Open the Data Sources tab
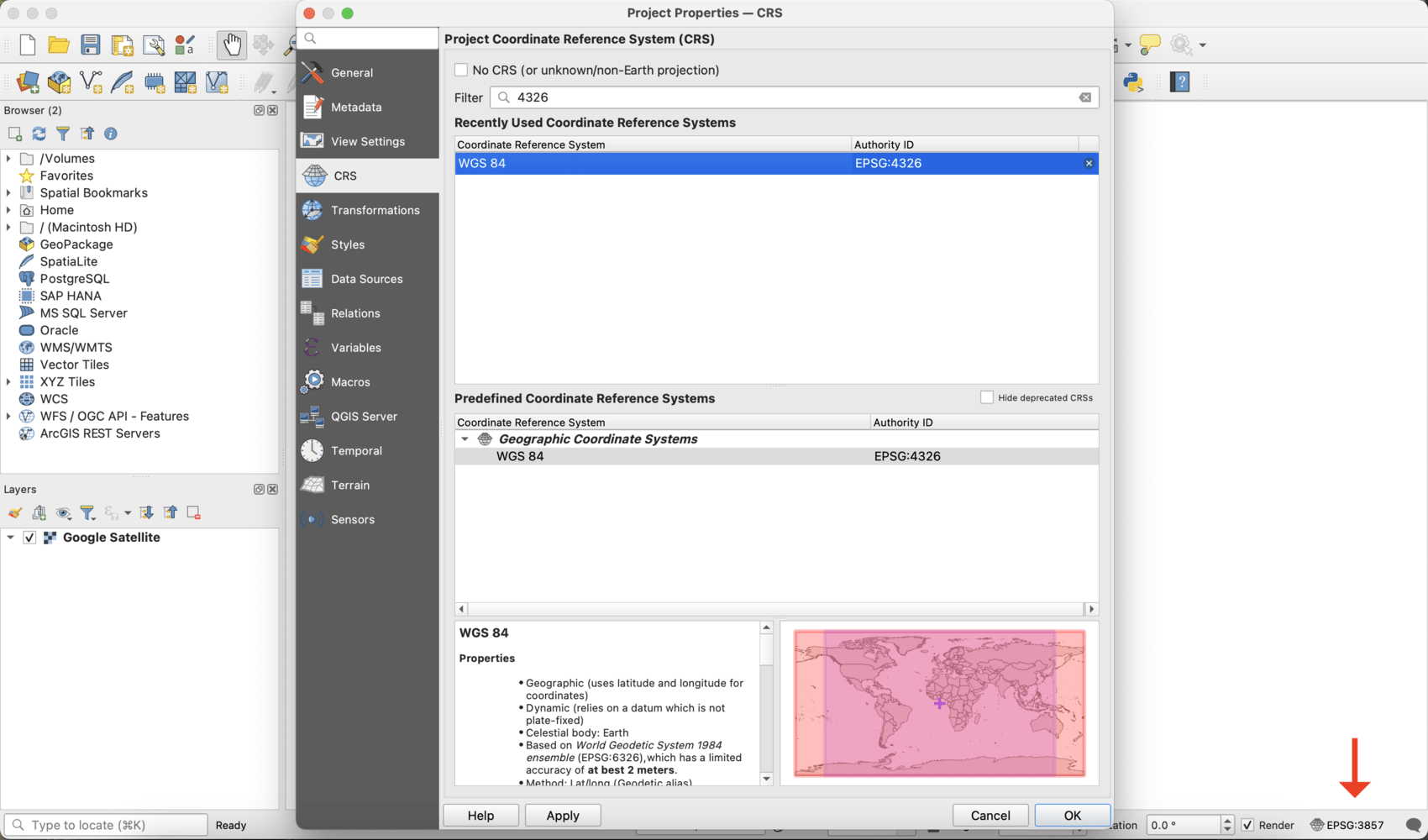1428x840 pixels. coord(367,279)
